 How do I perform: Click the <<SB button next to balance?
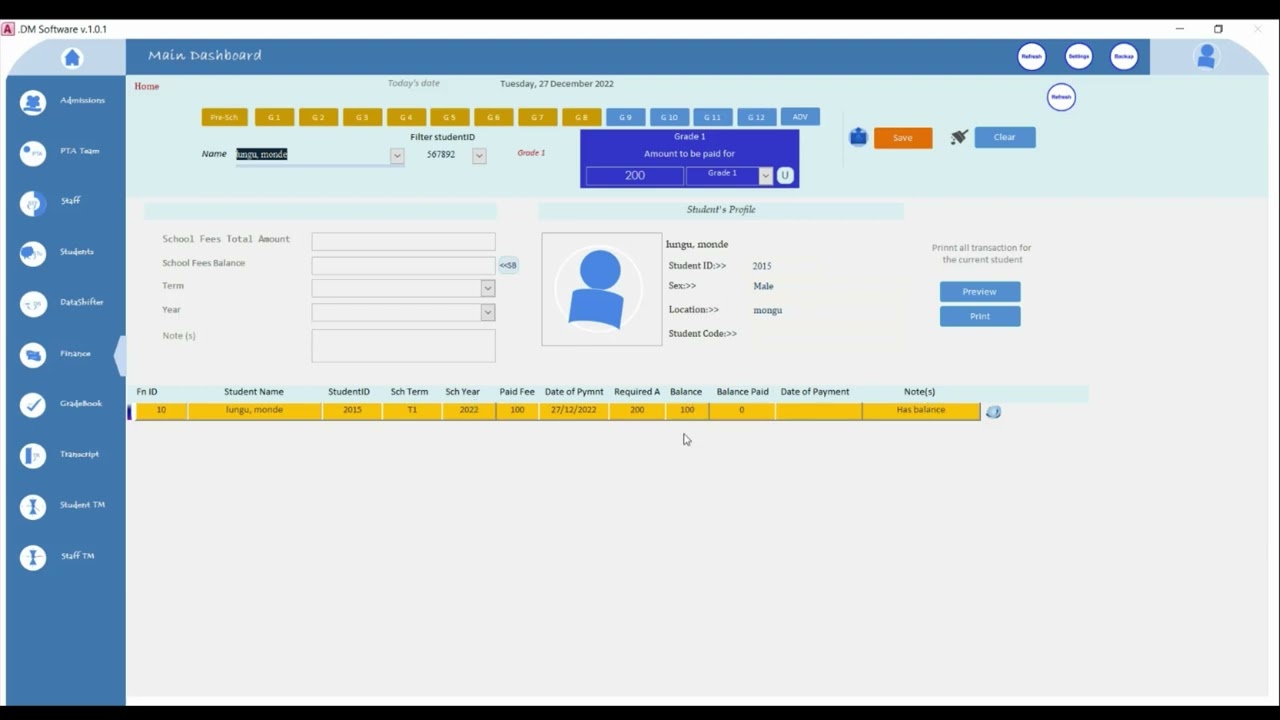(508, 265)
